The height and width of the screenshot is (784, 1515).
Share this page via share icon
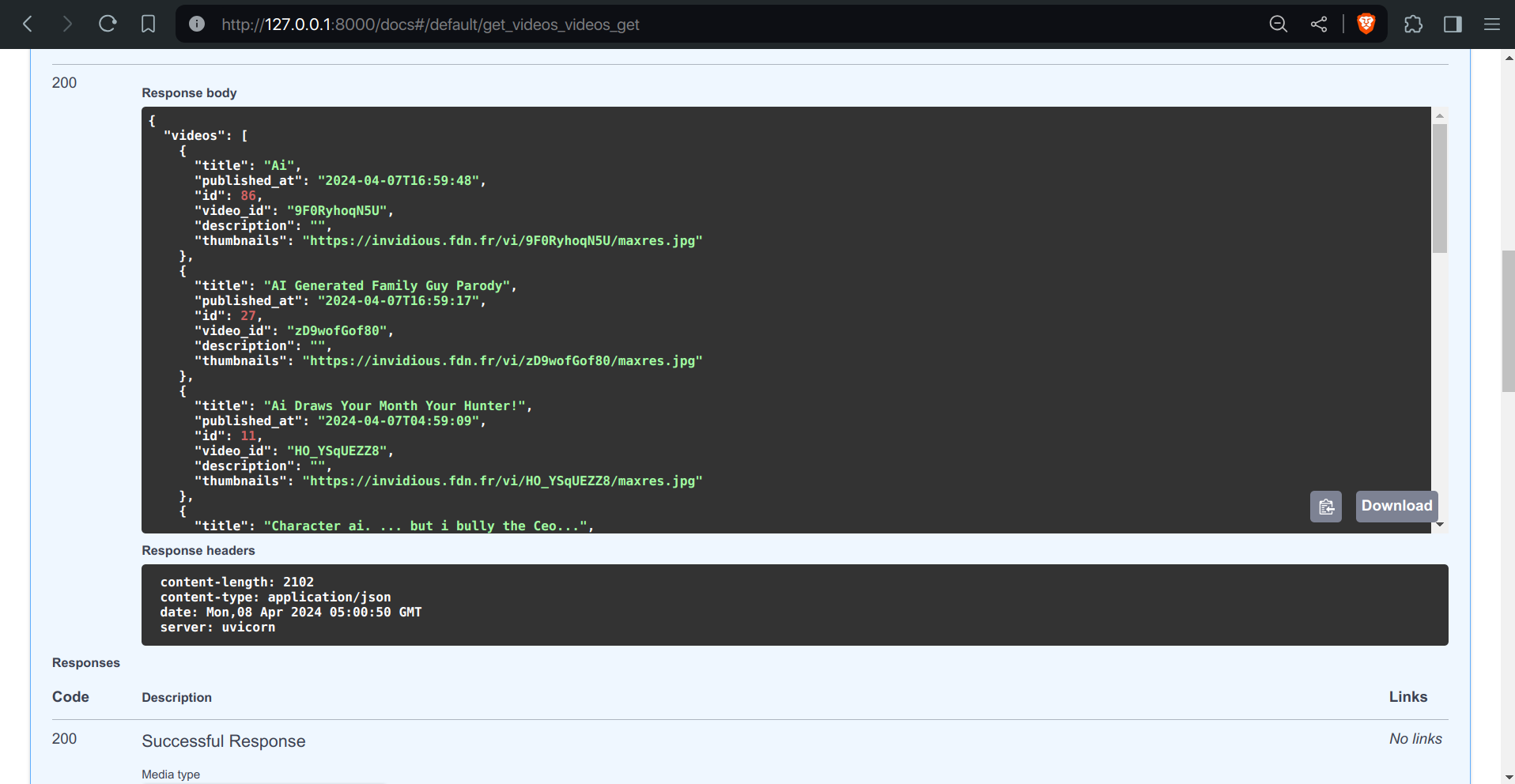pyautogui.click(x=1319, y=24)
